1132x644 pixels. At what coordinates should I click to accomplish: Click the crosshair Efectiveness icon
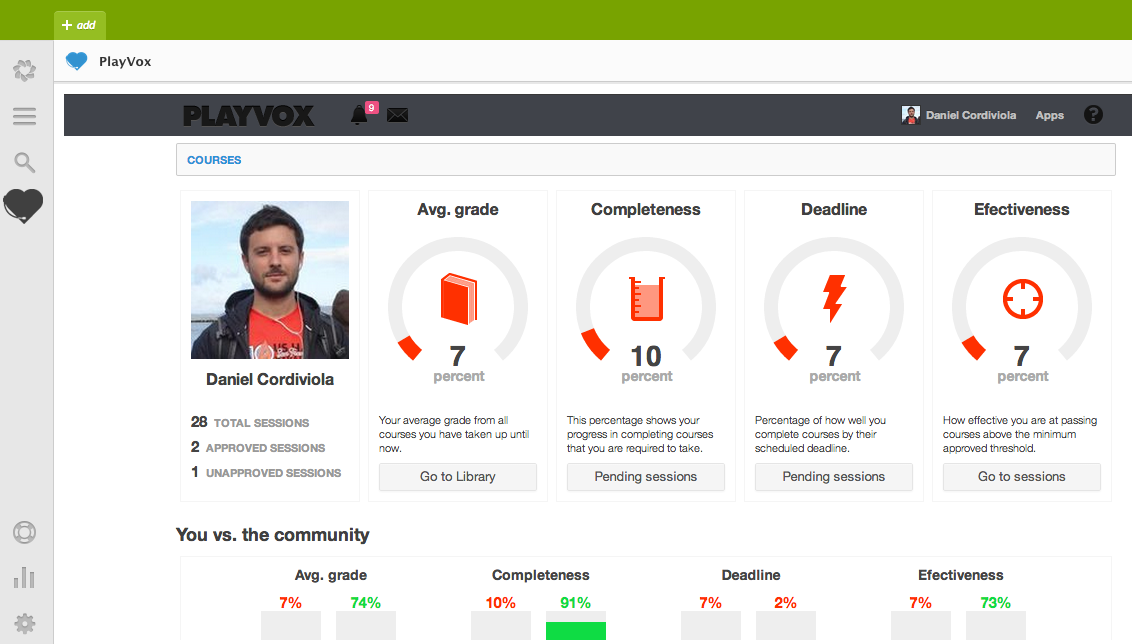(1022, 299)
